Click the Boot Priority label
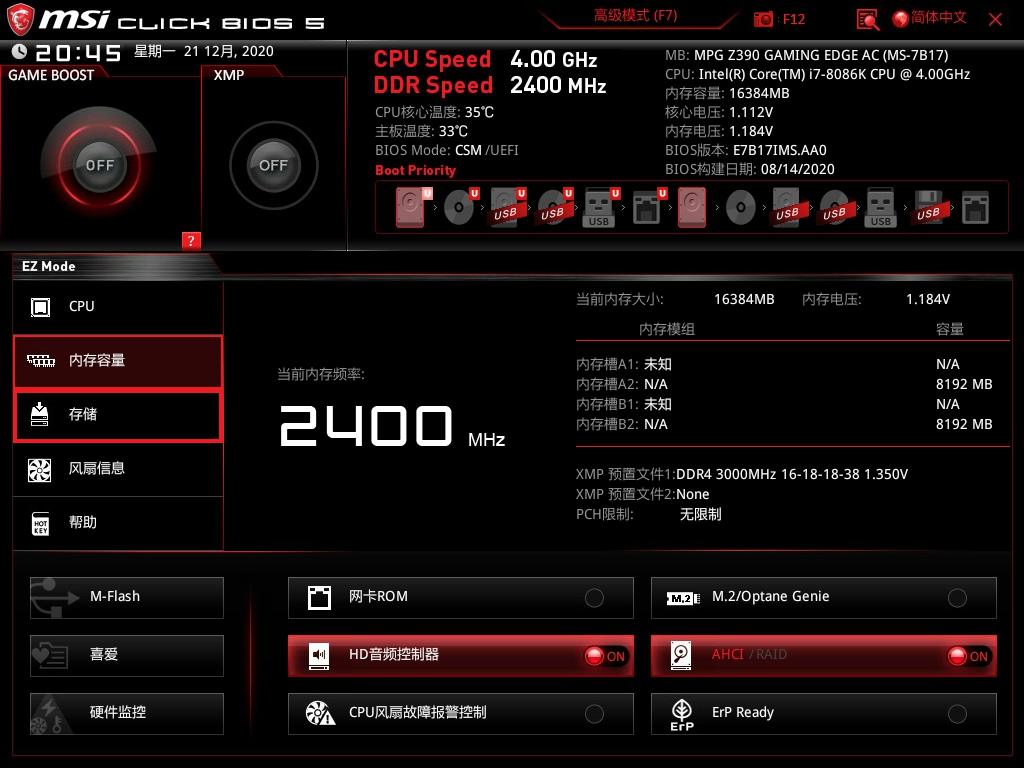The width and height of the screenshot is (1024, 768). tap(415, 170)
